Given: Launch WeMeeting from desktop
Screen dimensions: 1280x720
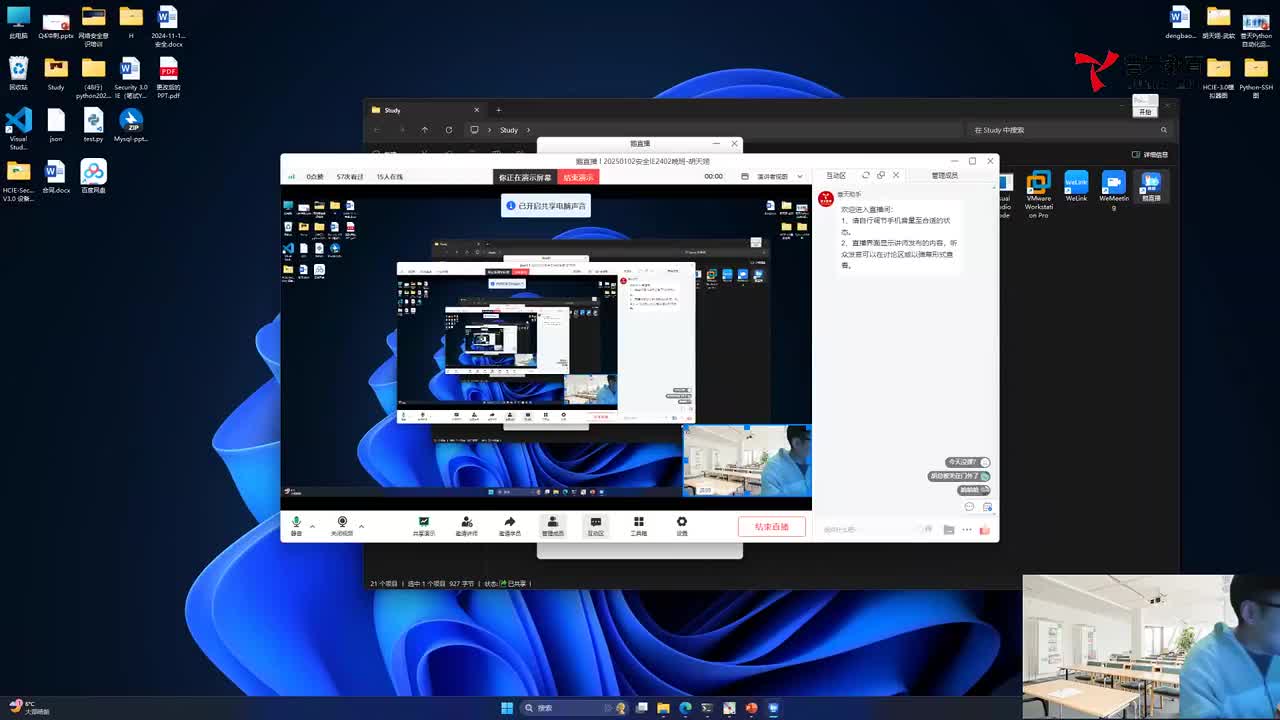Looking at the screenshot, I should [1113, 190].
